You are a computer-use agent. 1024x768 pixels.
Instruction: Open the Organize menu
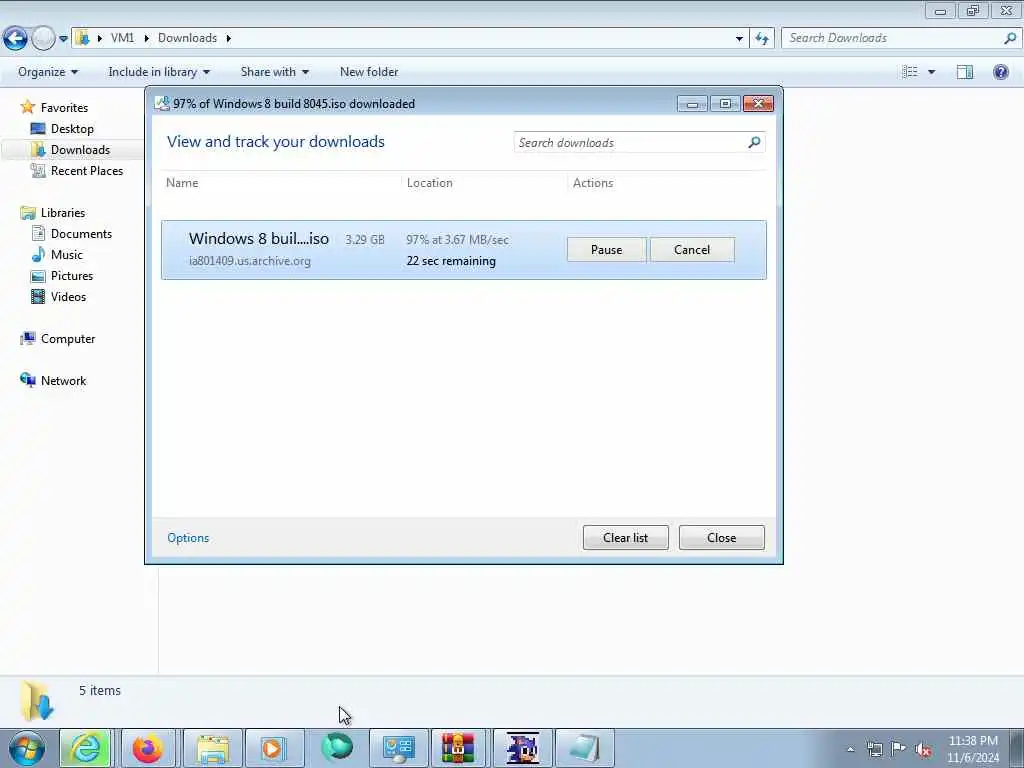(x=48, y=72)
